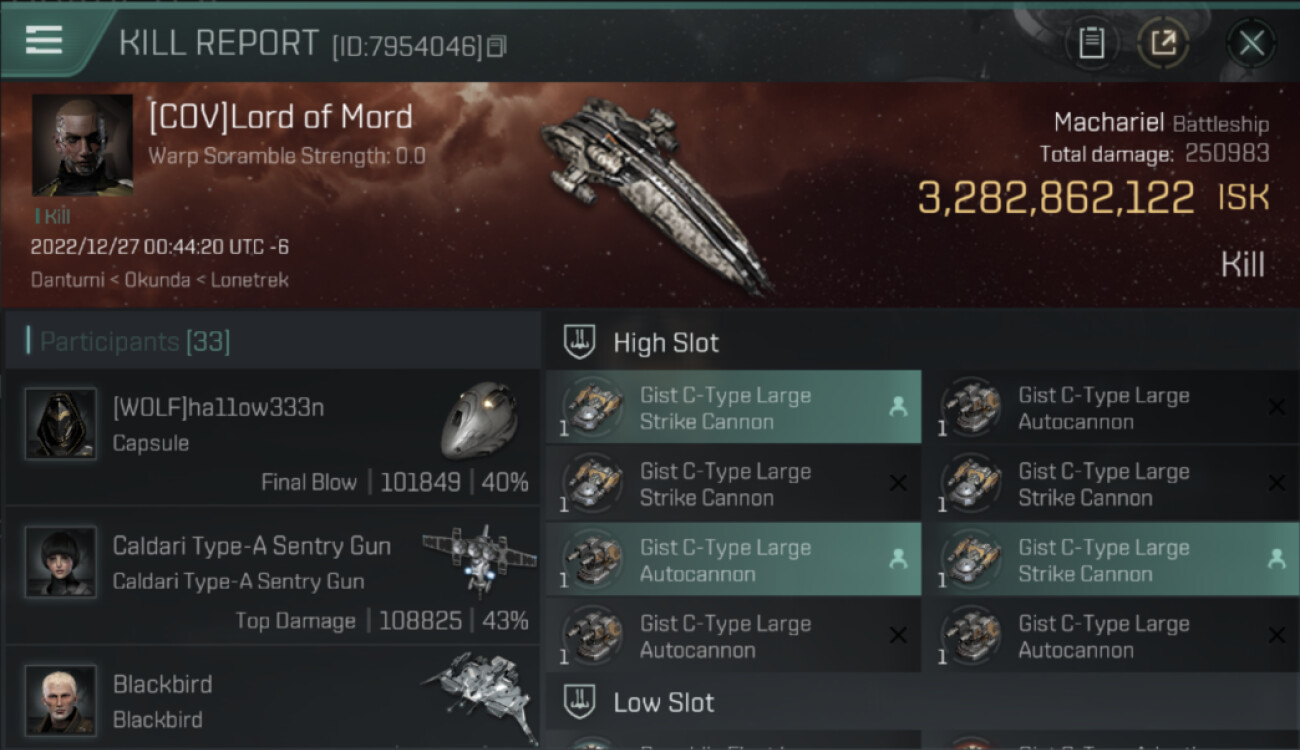Click the Blackbird ship icon

(x=478, y=695)
